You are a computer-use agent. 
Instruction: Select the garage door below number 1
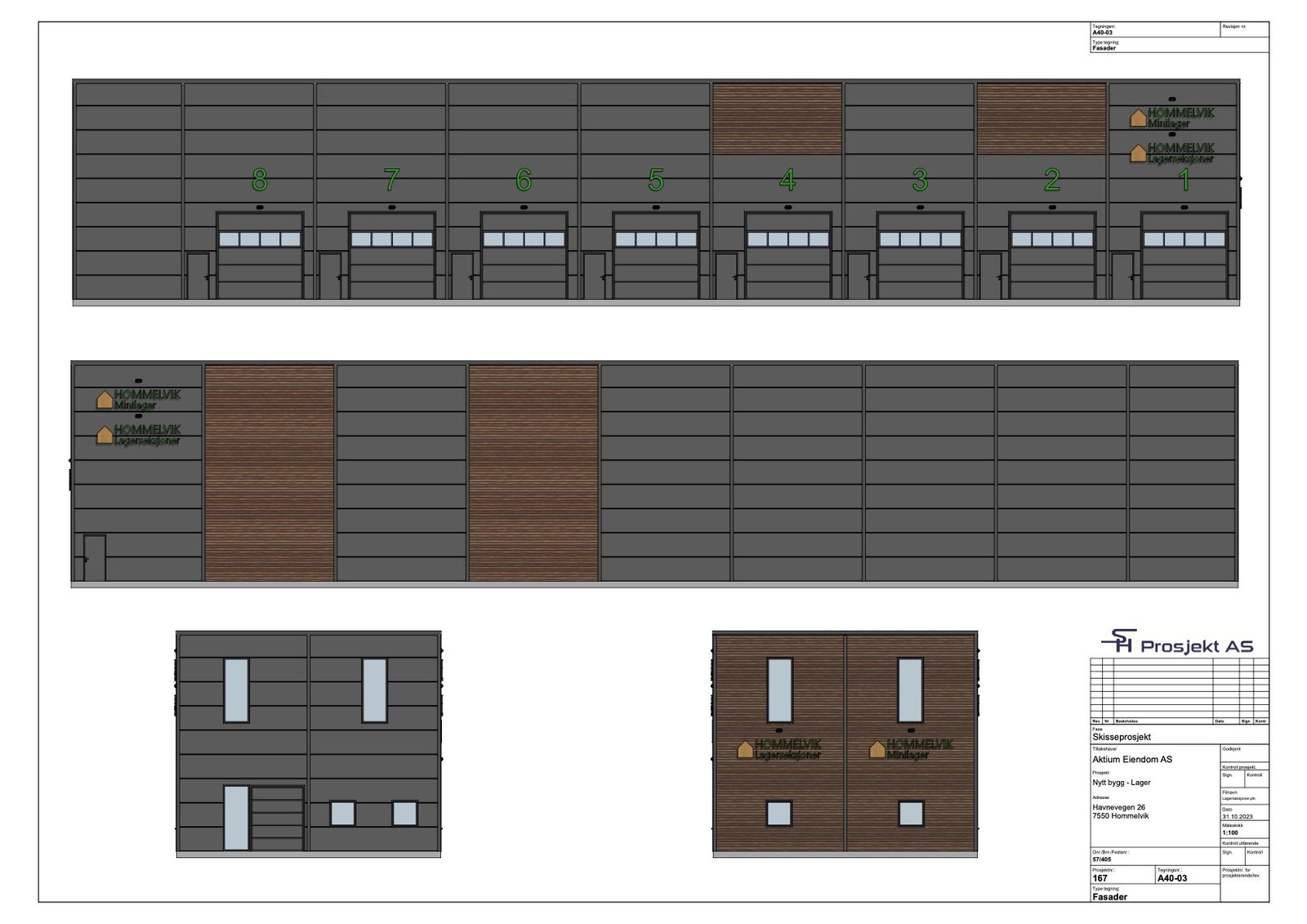coord(1184,256)
